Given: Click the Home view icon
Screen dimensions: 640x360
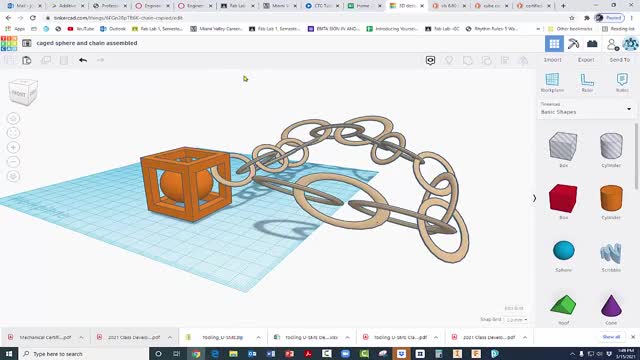Looking at the screenshot, I should 13,118.
